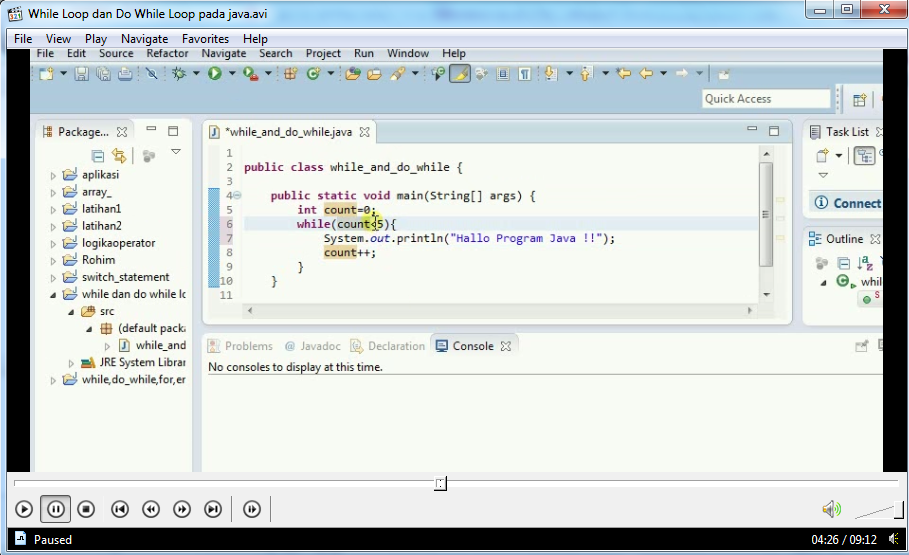This screenshot has height=555, width=909.
Task: Open Eclipse Source menu
Action: coord(116,53)
